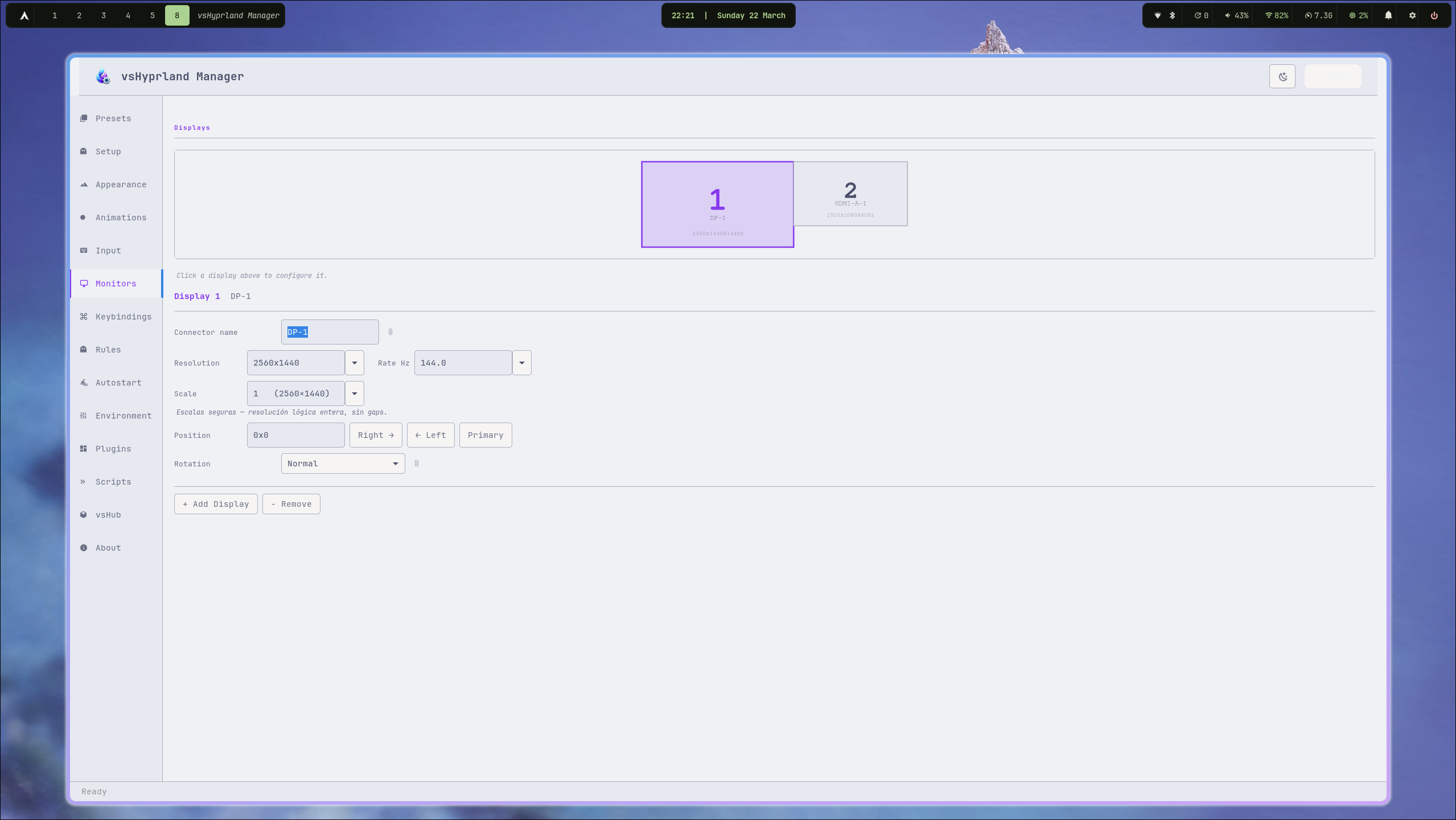The width and height of the screenshot is (1456, 820).
Task: Open About via its info-circle icon
Action: 84,548
